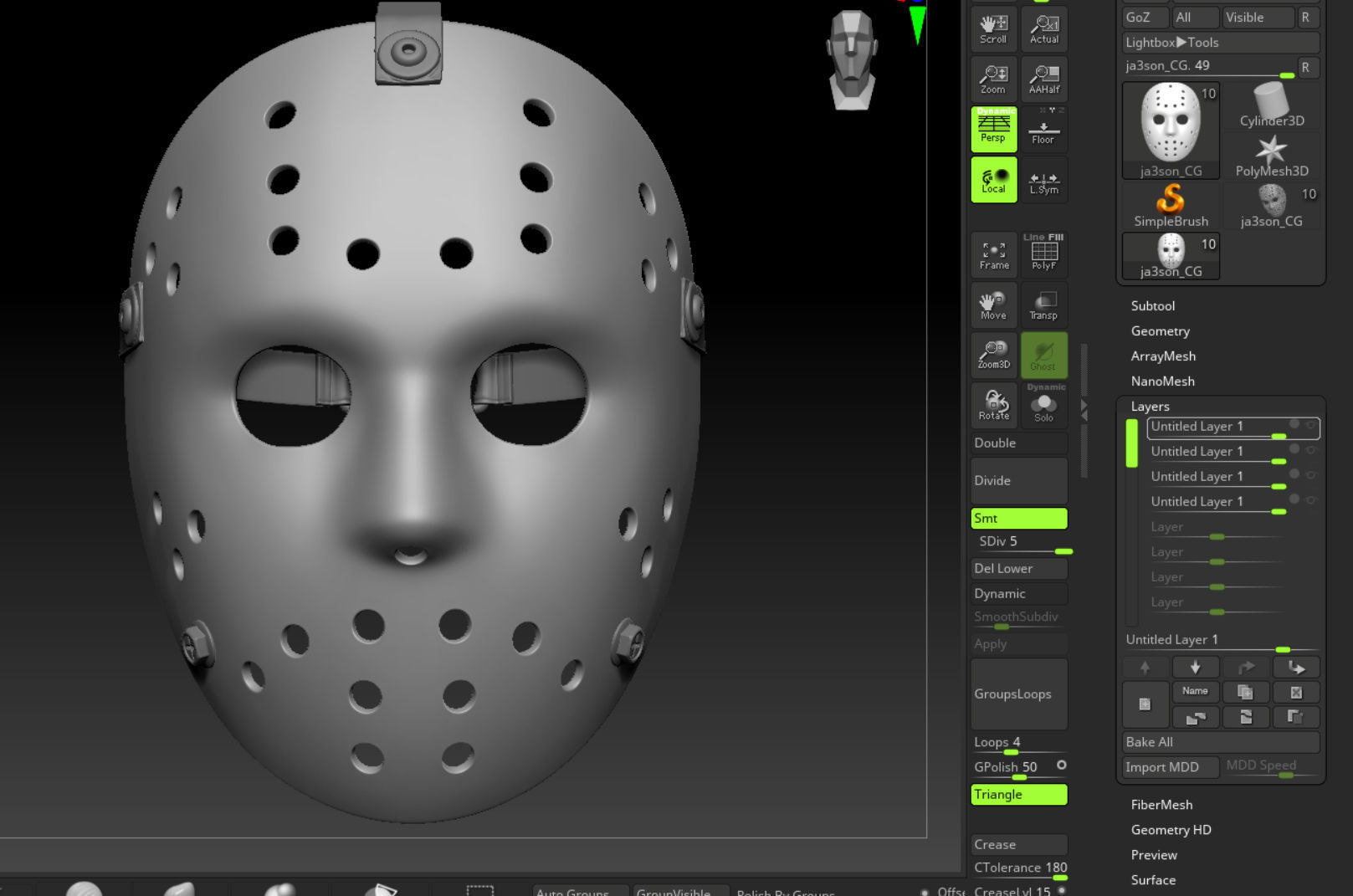Collapse the Layers section

pos(1150,407)
